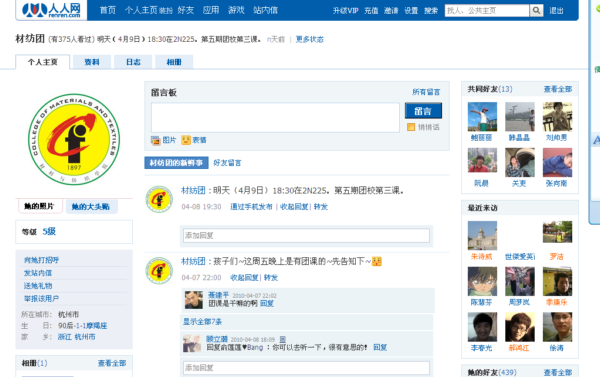Collapse replies via 收起回复 on 04-07 post

(244, 277)
